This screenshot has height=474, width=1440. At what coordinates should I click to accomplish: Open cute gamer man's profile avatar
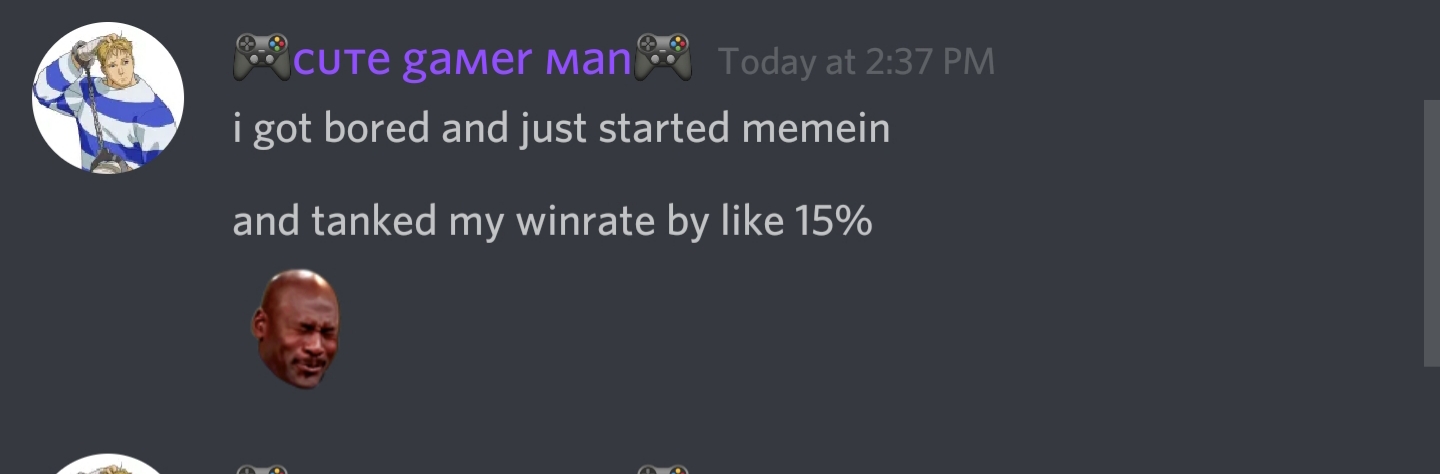pyautogui.click(x=108, y=98)
